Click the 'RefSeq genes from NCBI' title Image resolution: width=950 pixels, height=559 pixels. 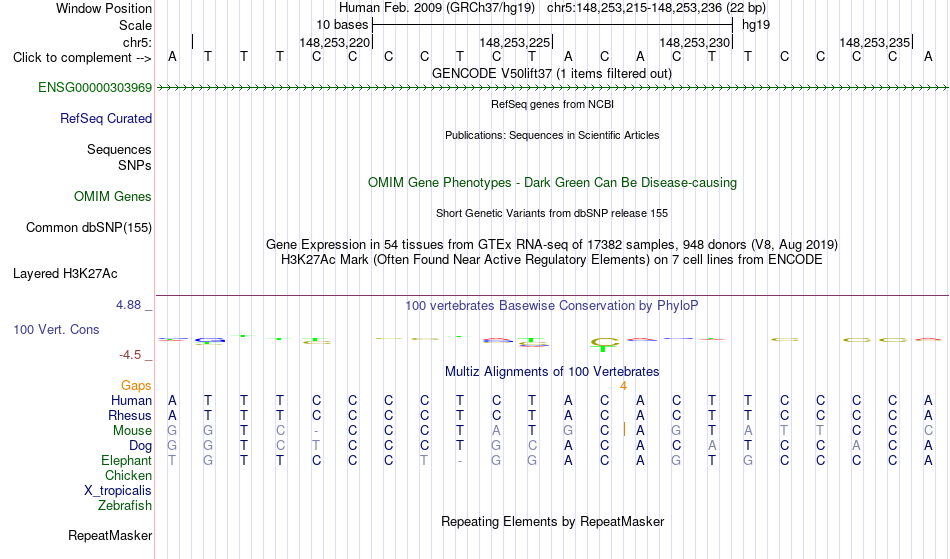[x=552, y=105]
